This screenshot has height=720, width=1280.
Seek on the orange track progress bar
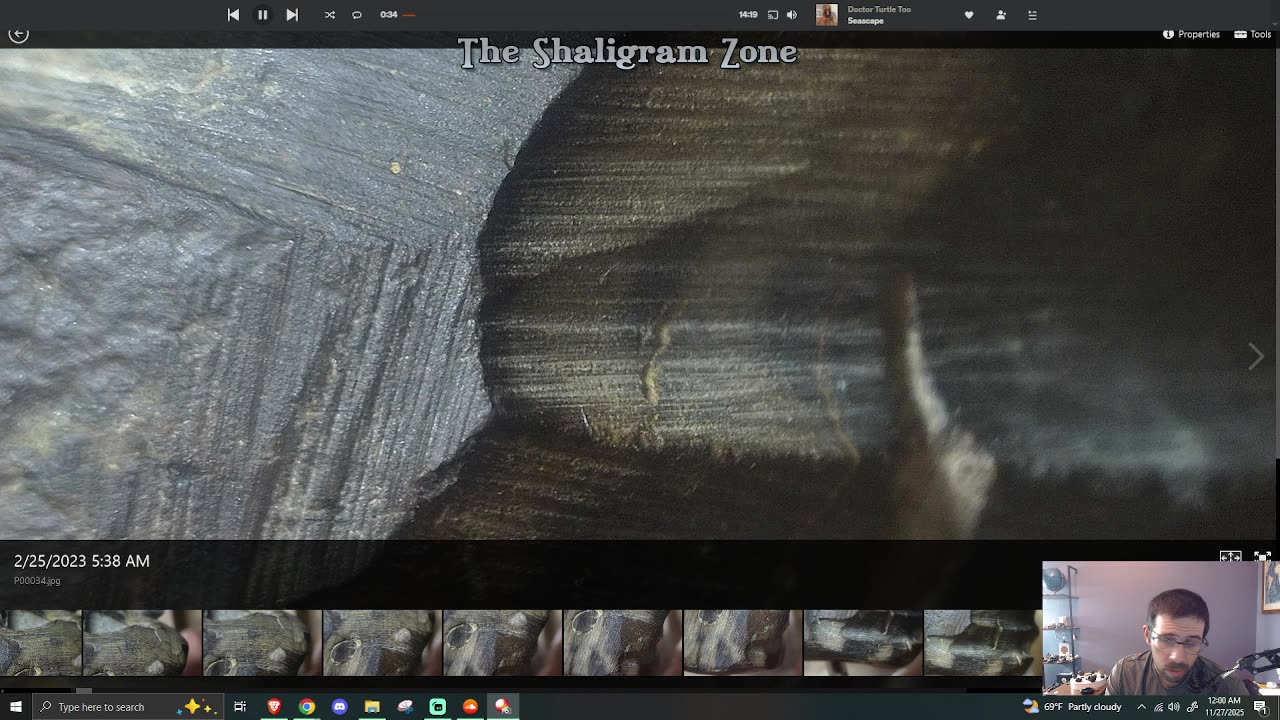coord(409,15)
